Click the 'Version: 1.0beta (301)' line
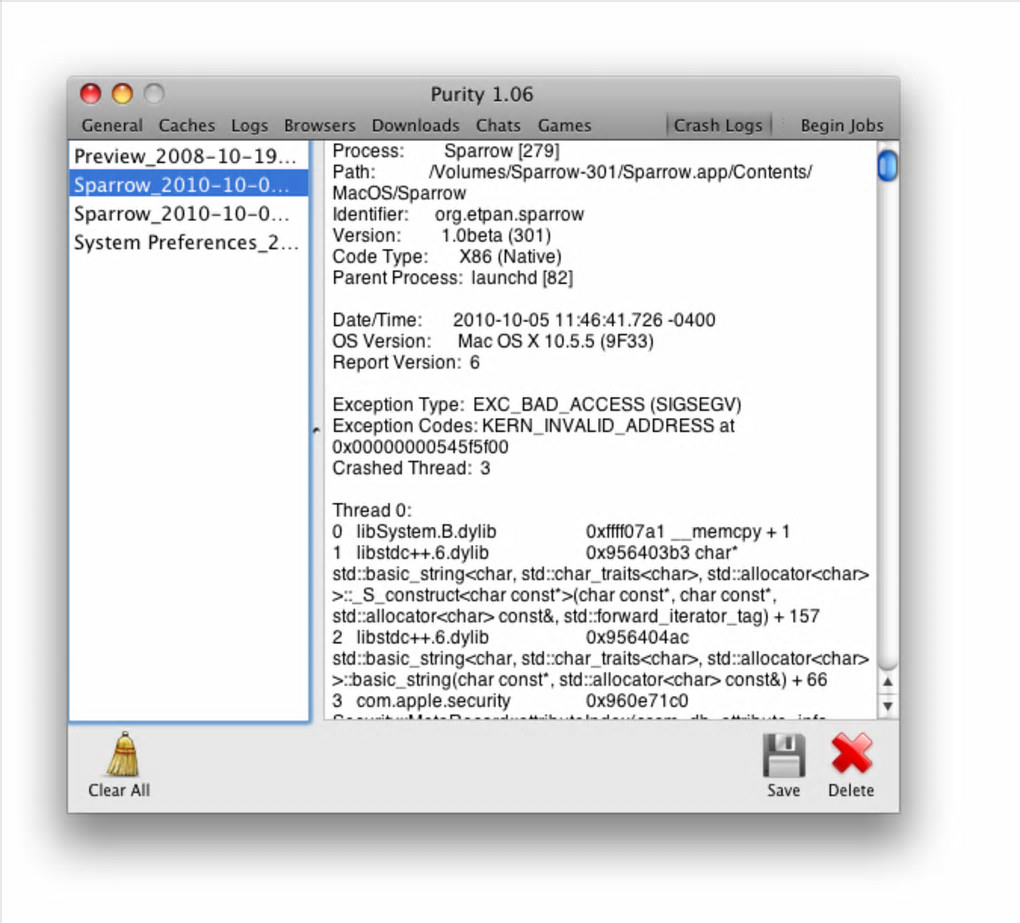 pos(442,235)
